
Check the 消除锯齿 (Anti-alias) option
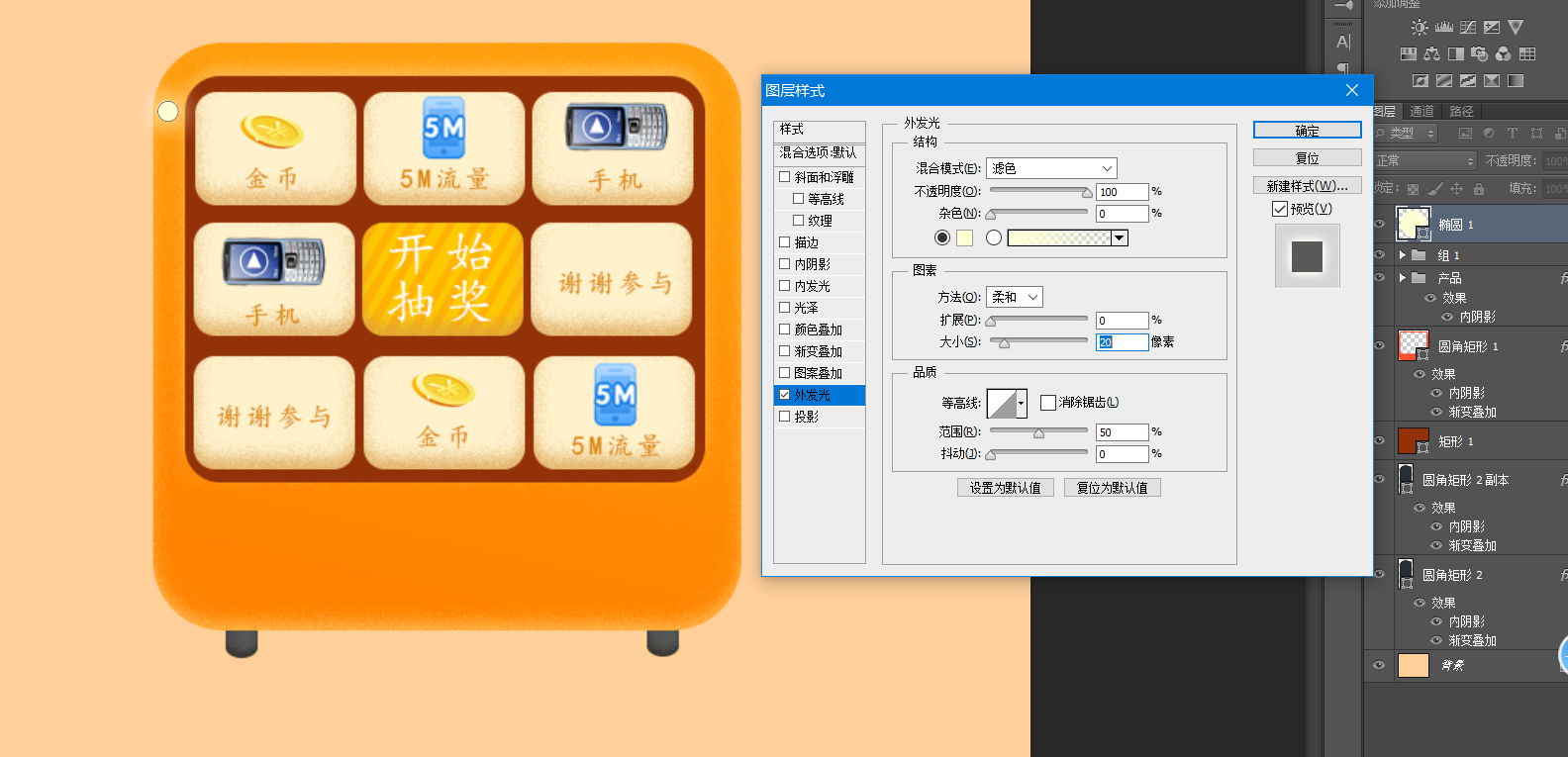point(1048,403)
